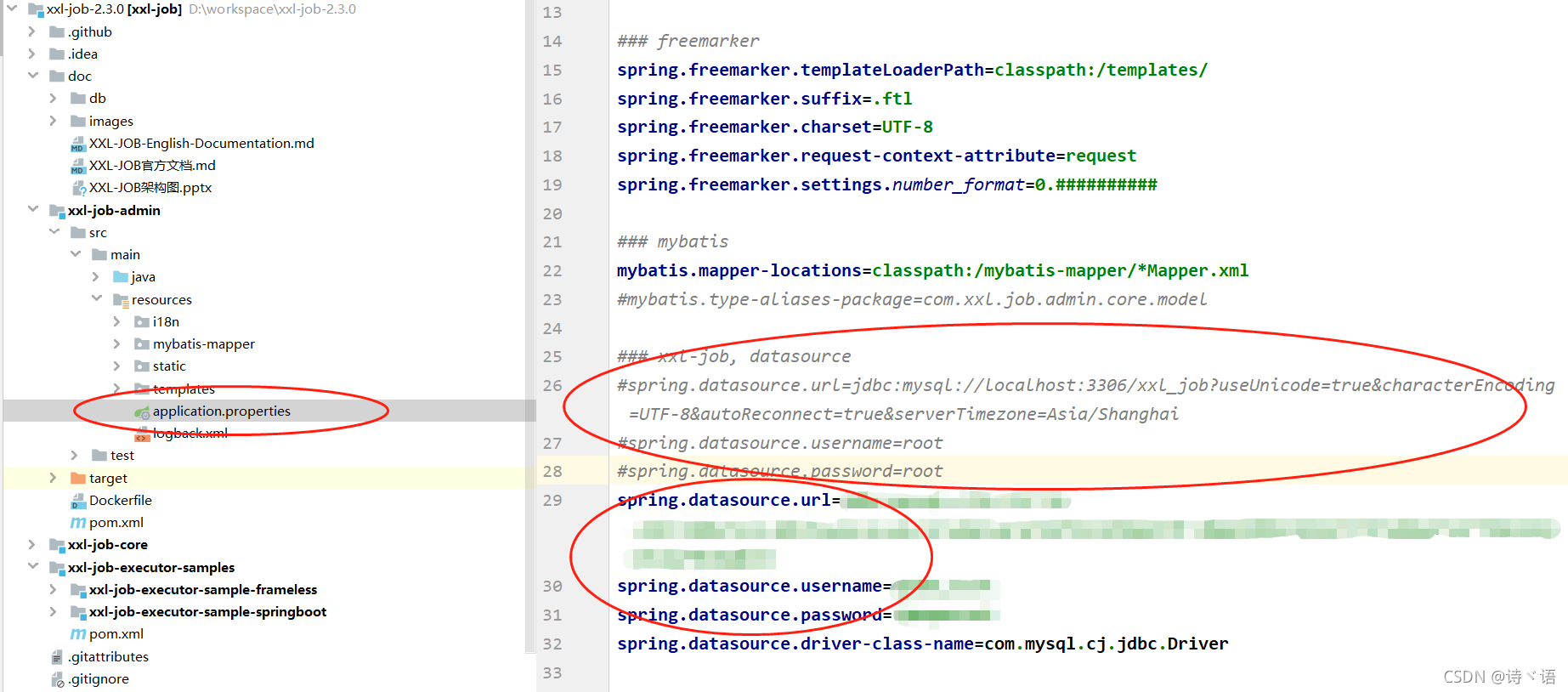The width and height of the screenshot is (1568, 692).
Task: Click the xxl-job-admin module folder icon
Action: click(57, 210)
